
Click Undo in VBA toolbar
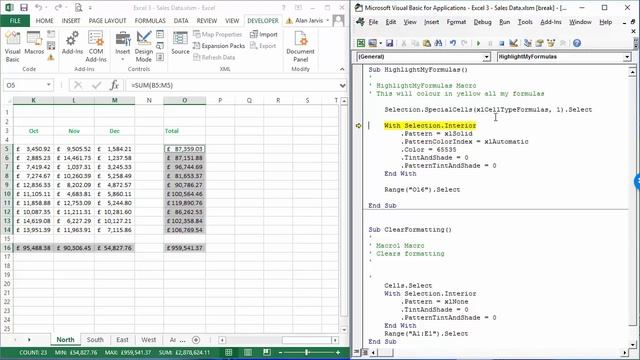[x=453, y=43]
